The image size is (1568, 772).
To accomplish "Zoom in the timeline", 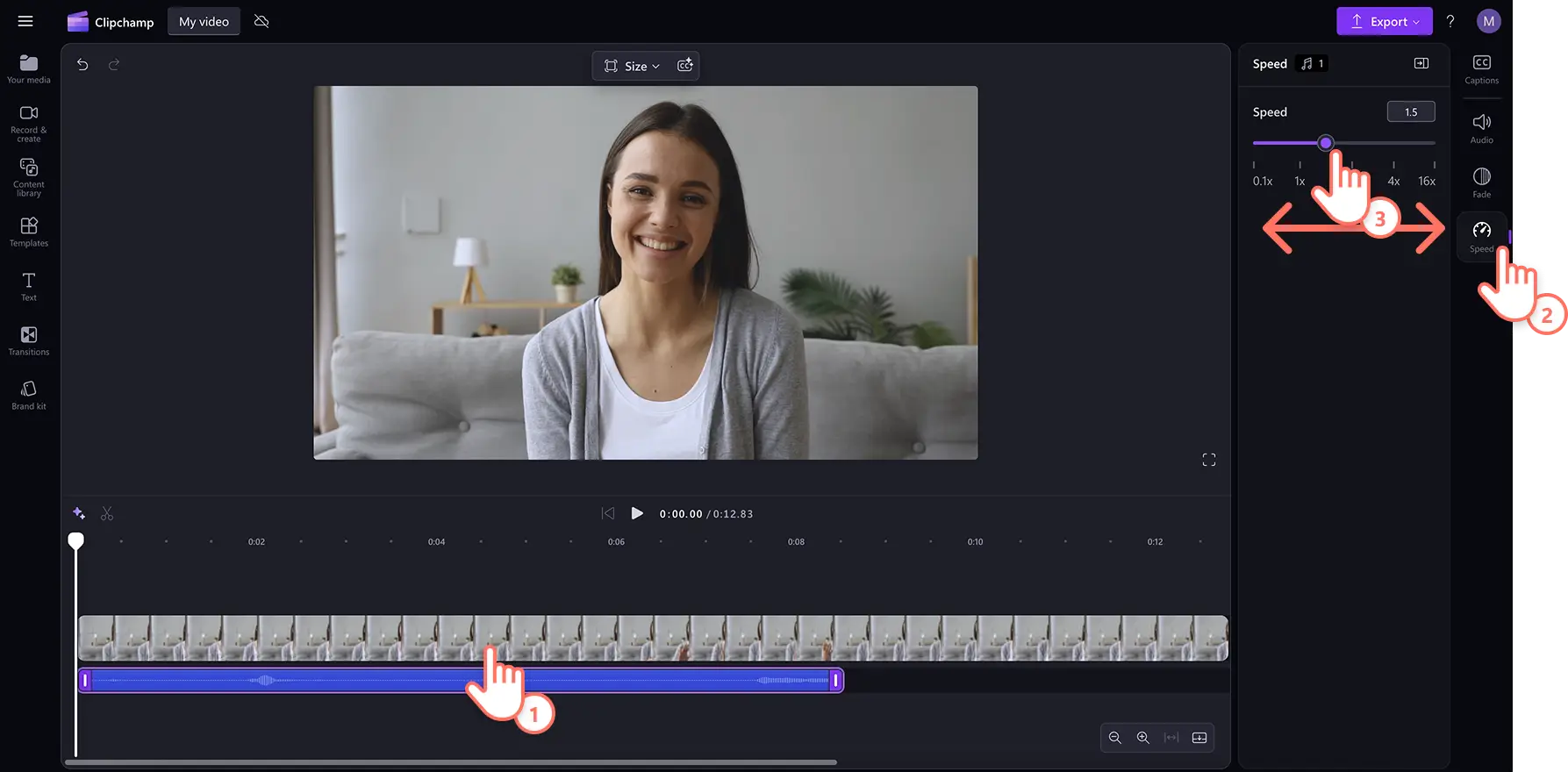I will tap(1143, 738).
